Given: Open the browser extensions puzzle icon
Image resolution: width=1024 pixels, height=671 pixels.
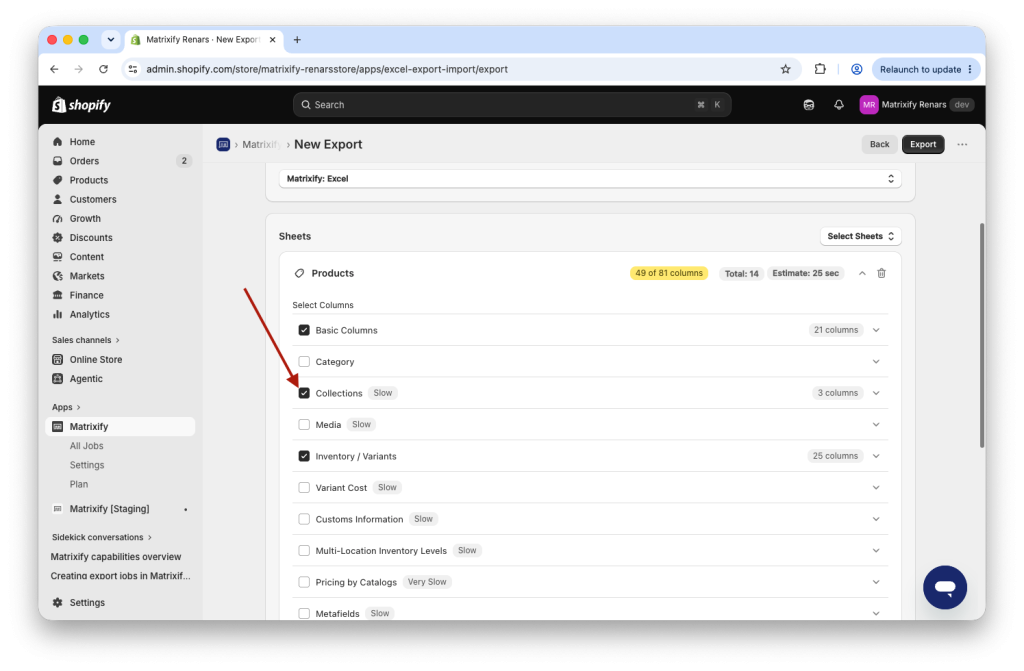Looking at the screenshot, I should pyautogui.click(x=820, y=69).
